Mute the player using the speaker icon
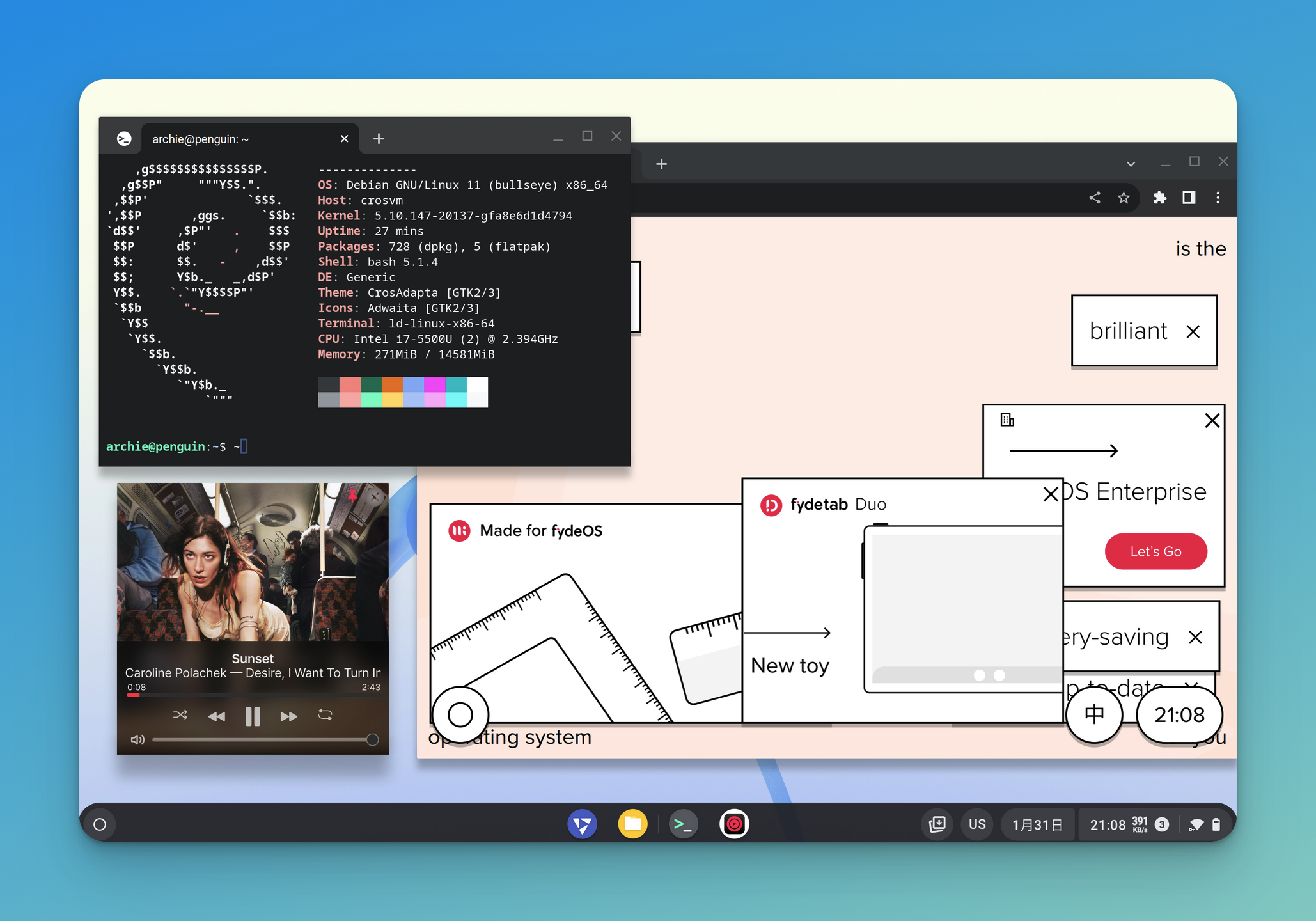This screenshot has width=1316, height=921. pos(137,740)
